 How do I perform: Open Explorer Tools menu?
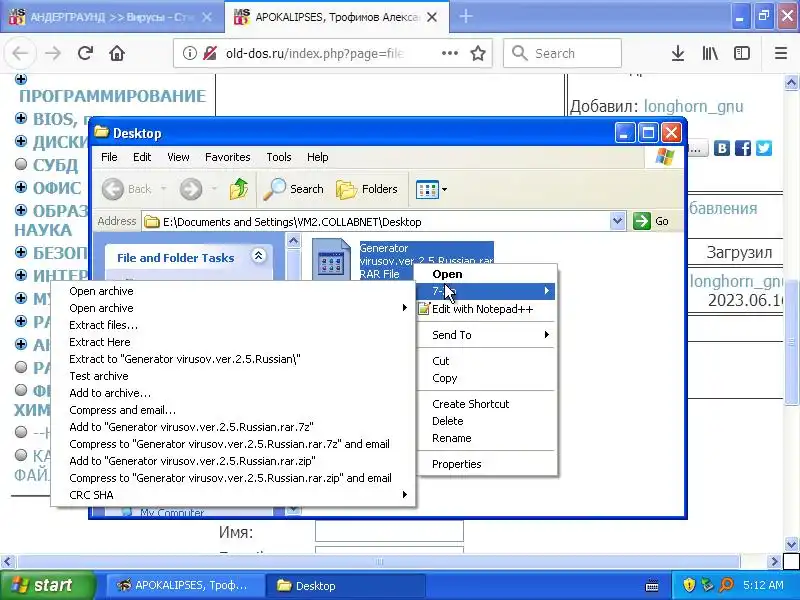click(279, 157)
